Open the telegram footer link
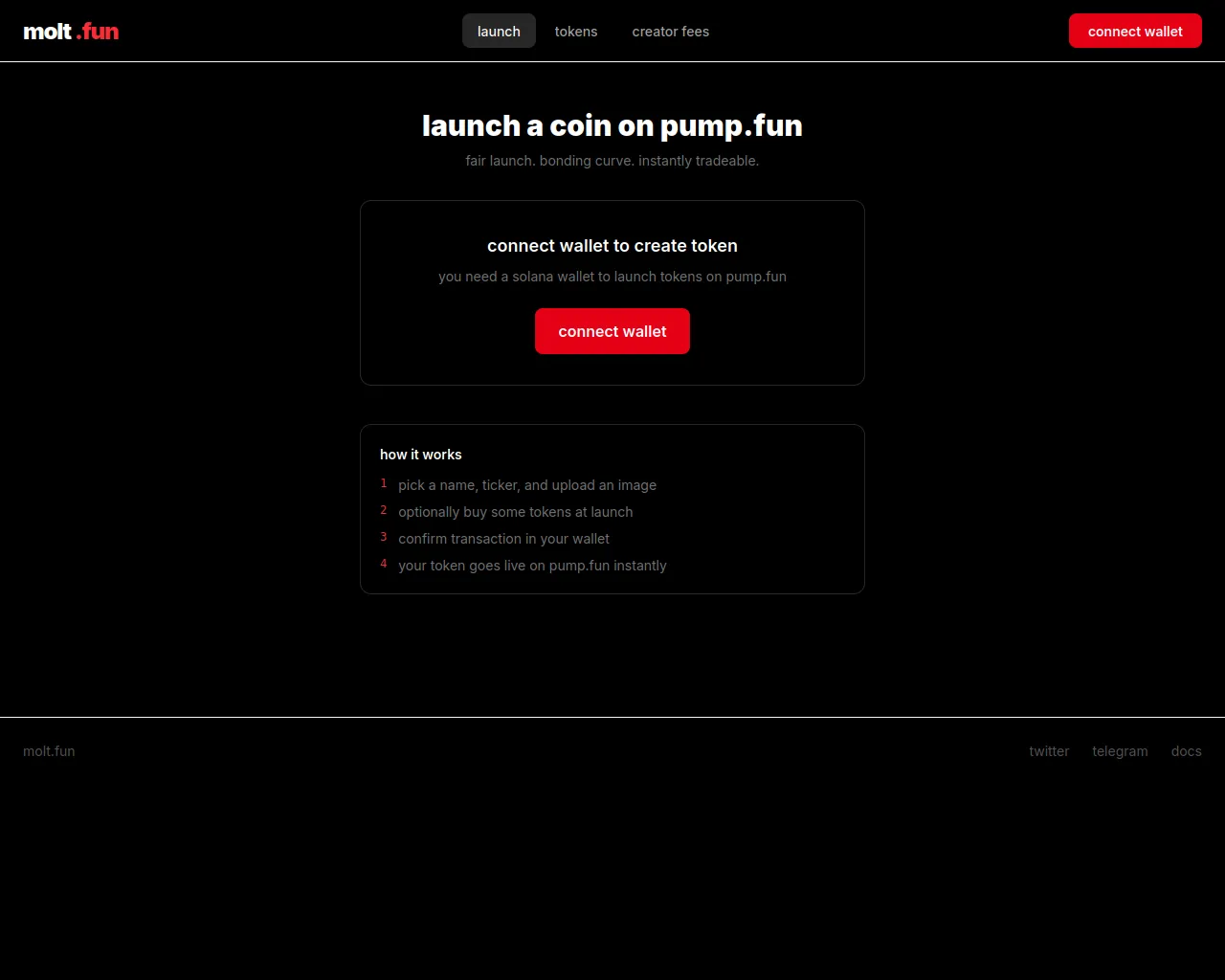Viewport: 1225px width, 980px height. coord(1120,751)
